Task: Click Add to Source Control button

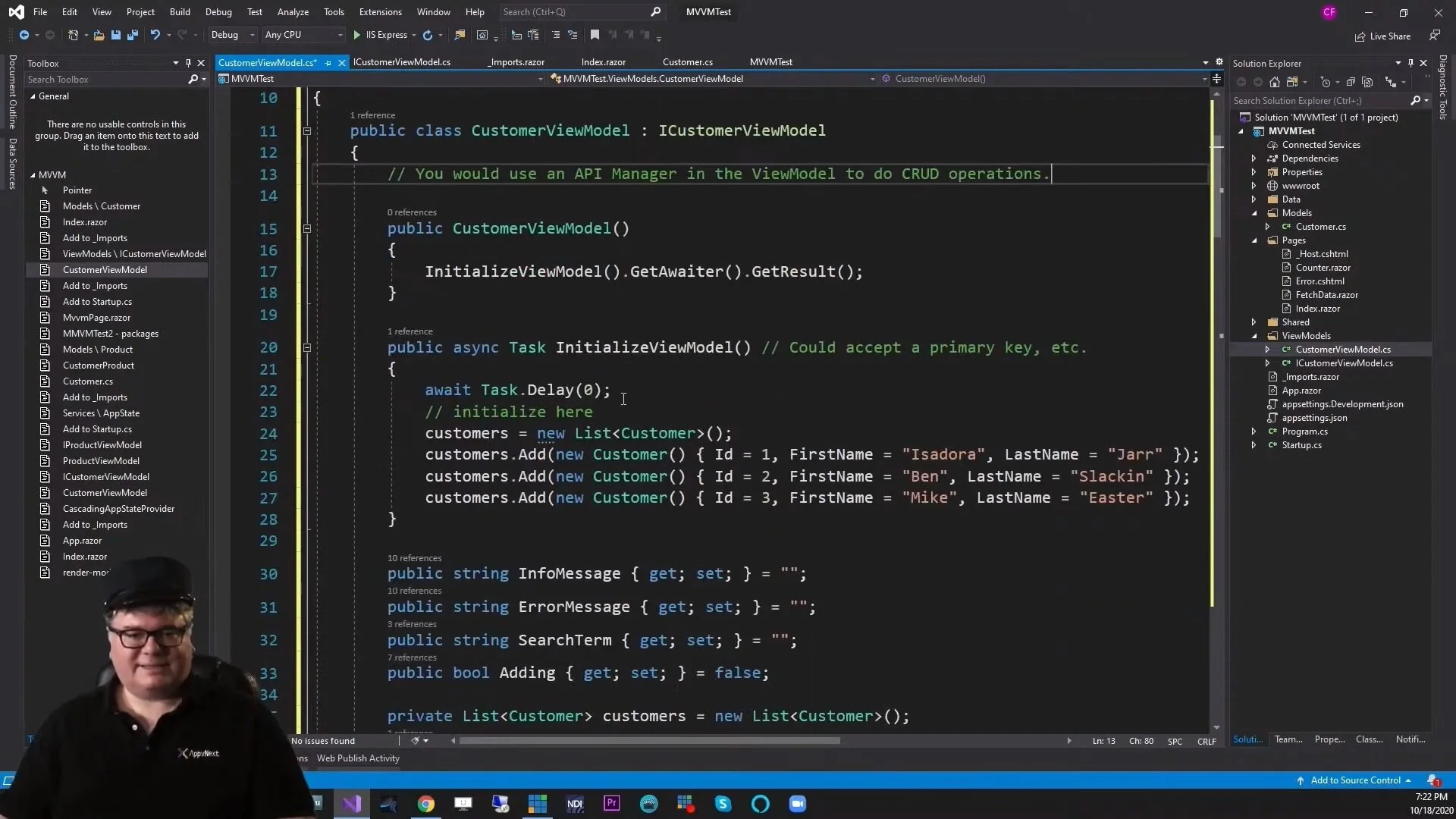Action: (1354, 780)
